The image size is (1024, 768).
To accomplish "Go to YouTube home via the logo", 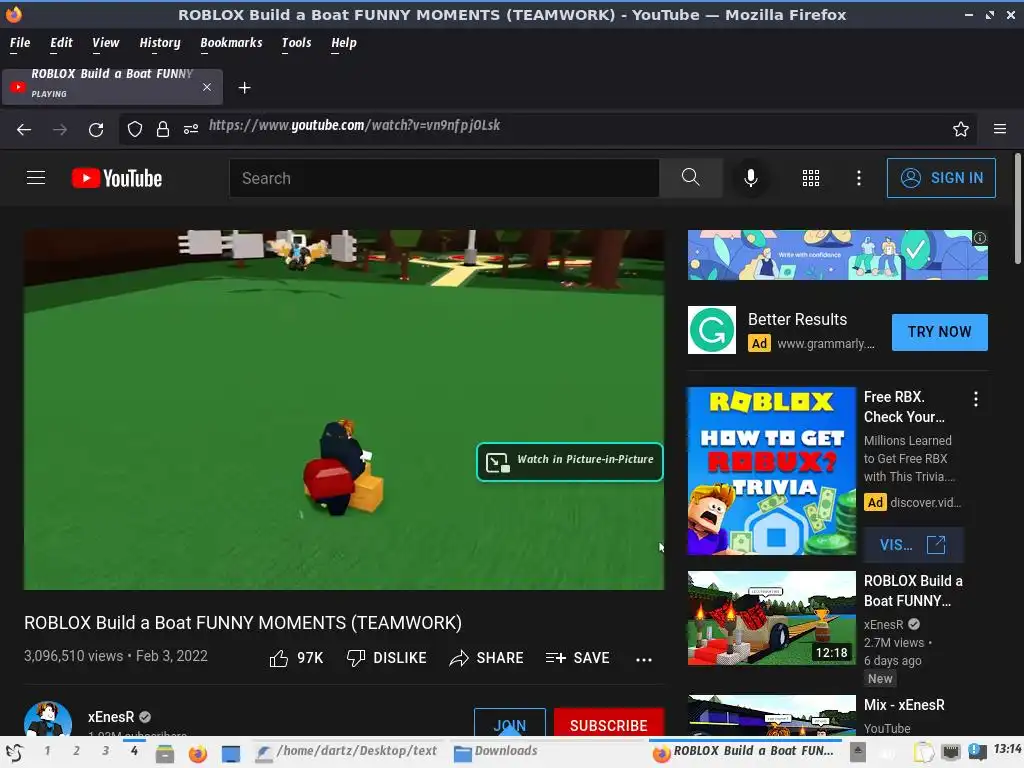I will click(x=117, y=178).
